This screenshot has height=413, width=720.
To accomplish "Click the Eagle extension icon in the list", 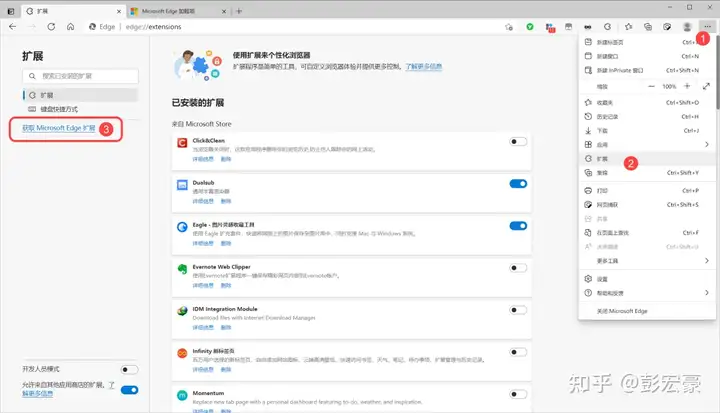I will coord(182,226).
